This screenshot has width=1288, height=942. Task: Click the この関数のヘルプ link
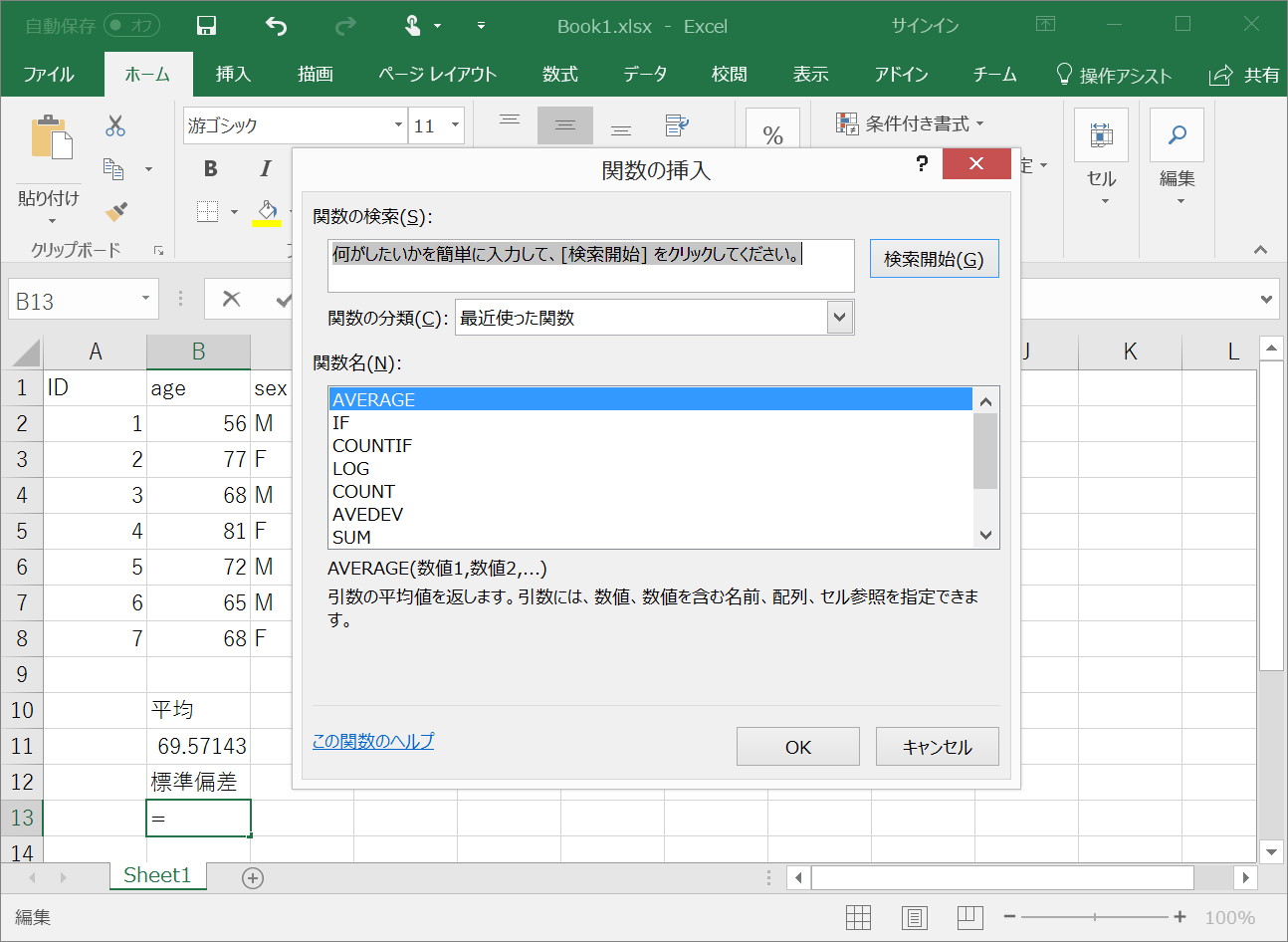(x=372, y=743)
